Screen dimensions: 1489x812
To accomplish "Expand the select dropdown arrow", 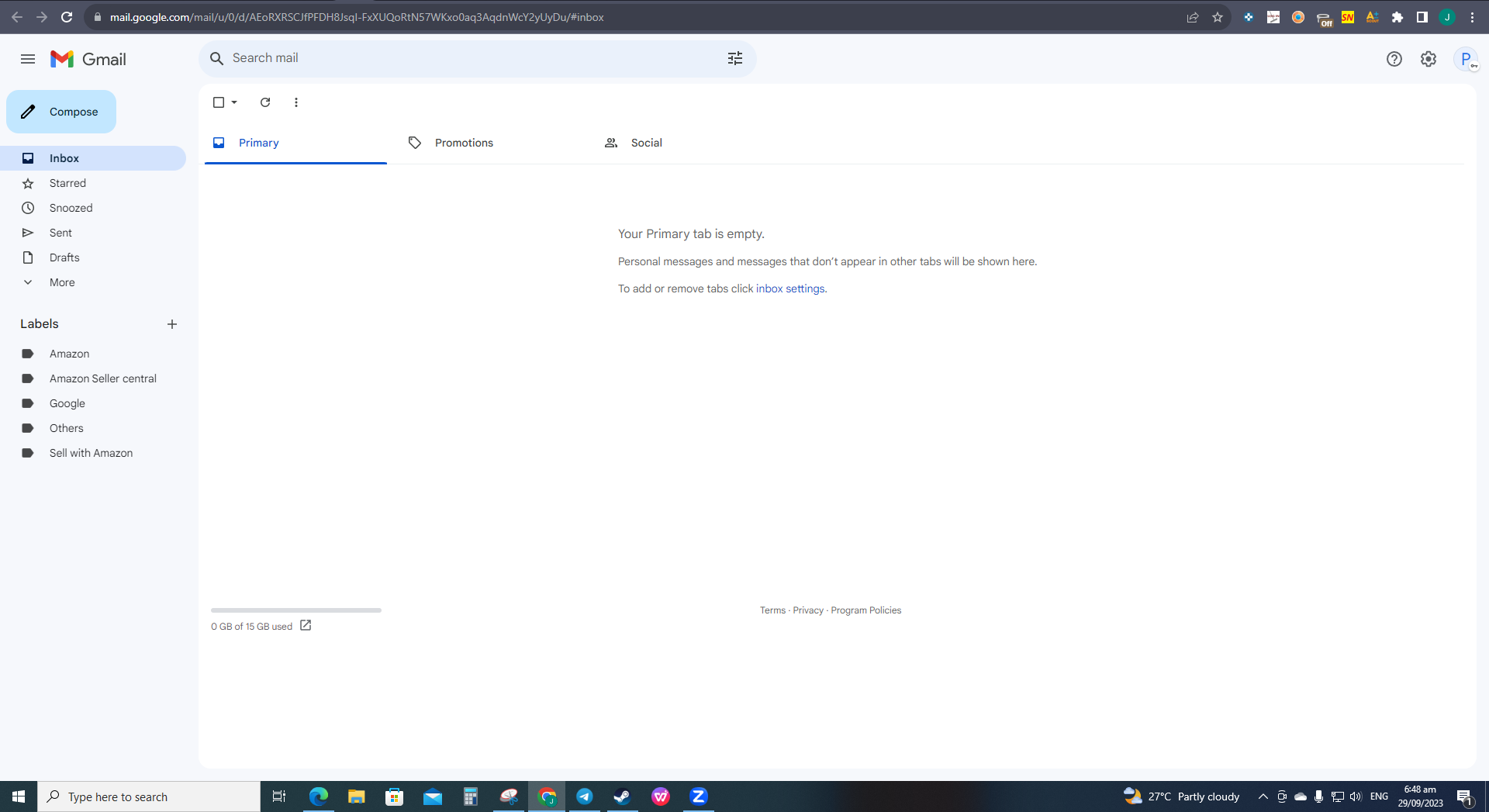I will [234, 102].
